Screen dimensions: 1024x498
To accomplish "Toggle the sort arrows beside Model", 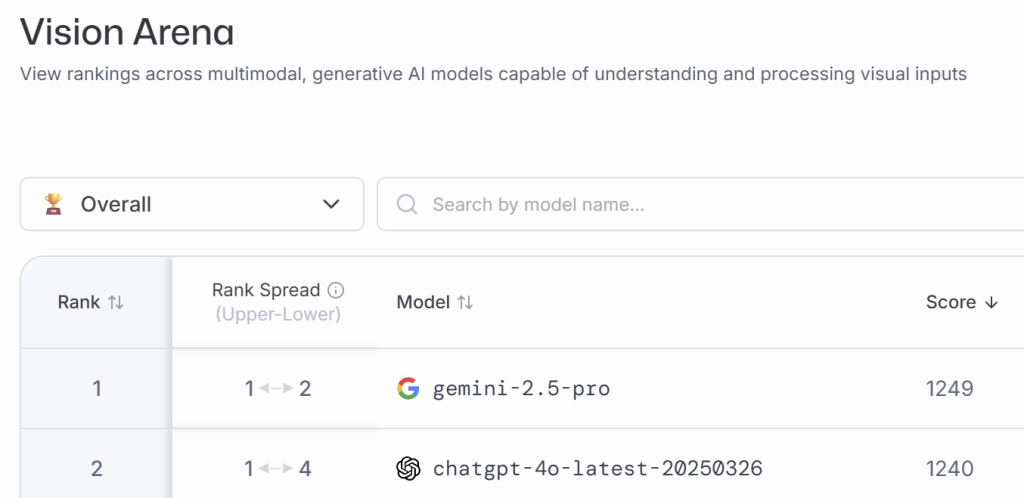I will coord(465,302).
